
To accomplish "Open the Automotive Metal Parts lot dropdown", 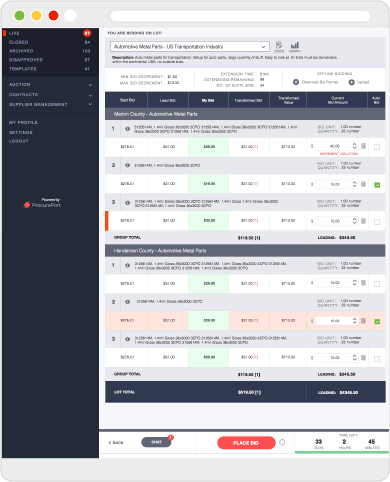I will click(190, 47).
